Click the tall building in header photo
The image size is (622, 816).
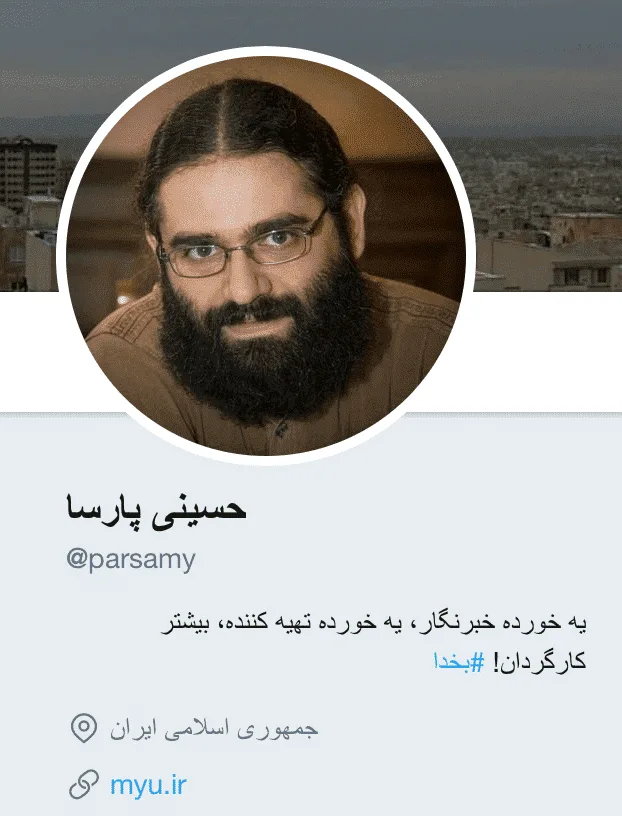pos(27,174)
